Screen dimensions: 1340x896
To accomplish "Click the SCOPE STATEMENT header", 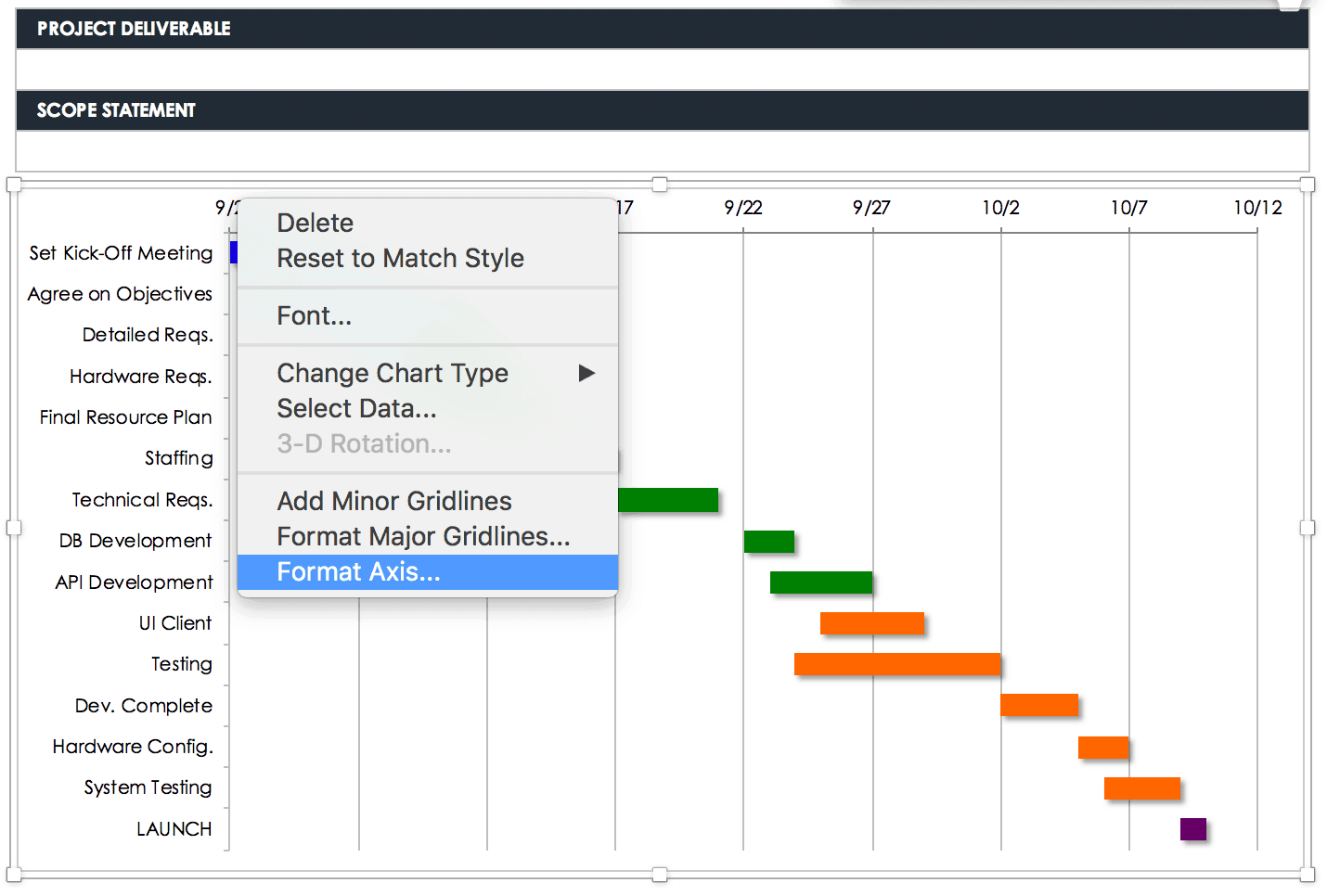I will tap(115, 110).
